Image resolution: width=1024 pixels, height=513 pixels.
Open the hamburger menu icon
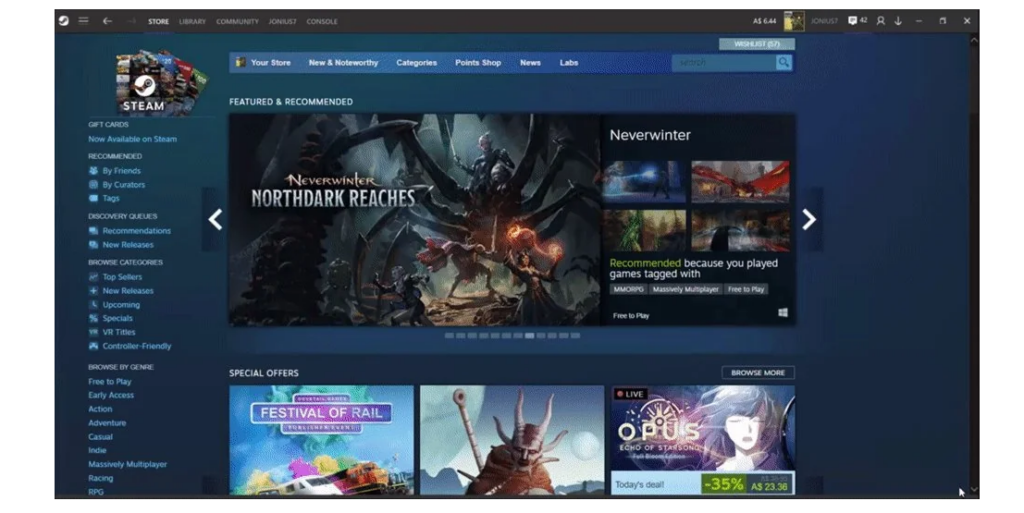(x=84, y=20)
